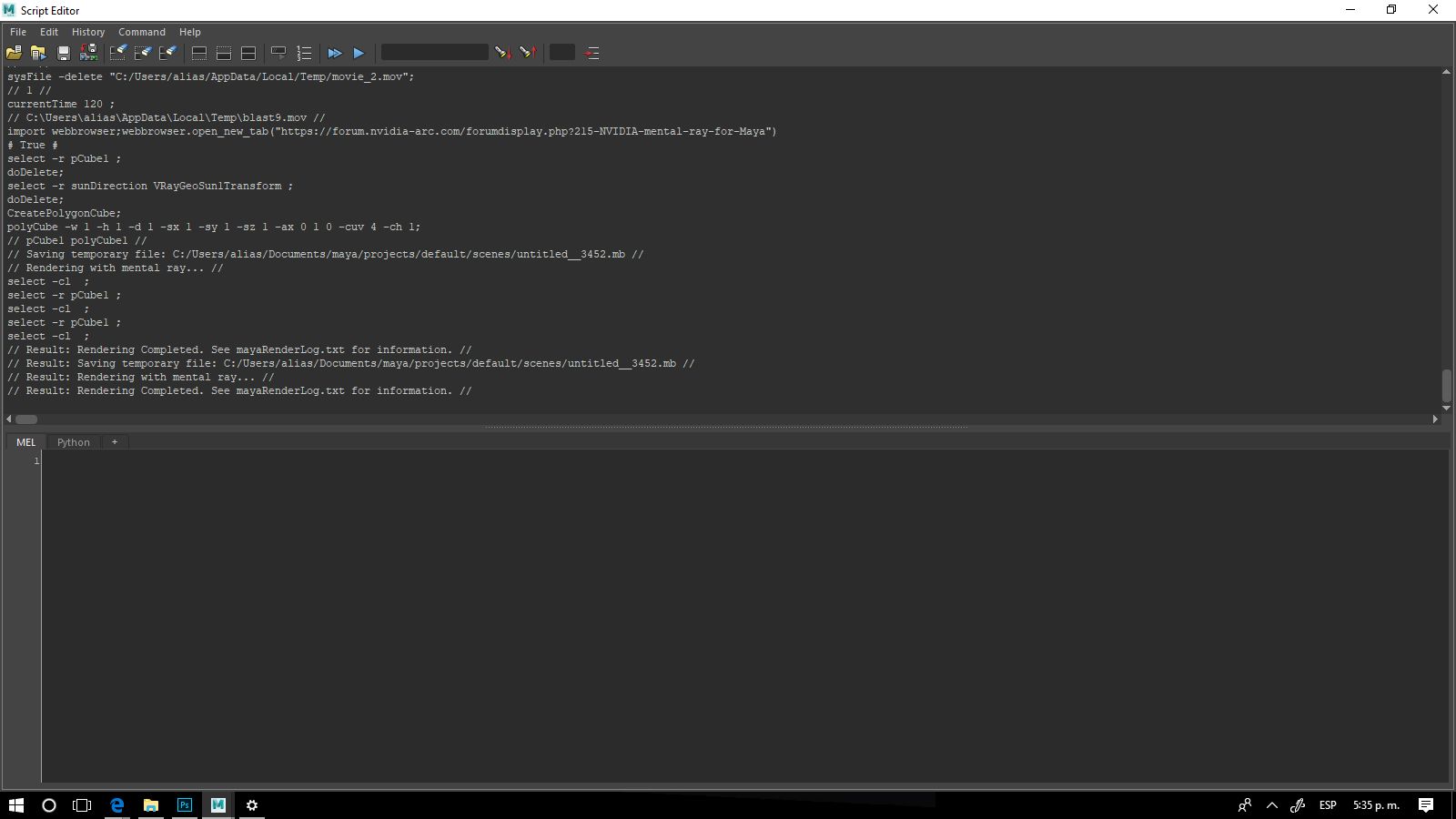Go to line icon with red arrow
Viewport: 1456px width, 819px height.
coord(591,53)
